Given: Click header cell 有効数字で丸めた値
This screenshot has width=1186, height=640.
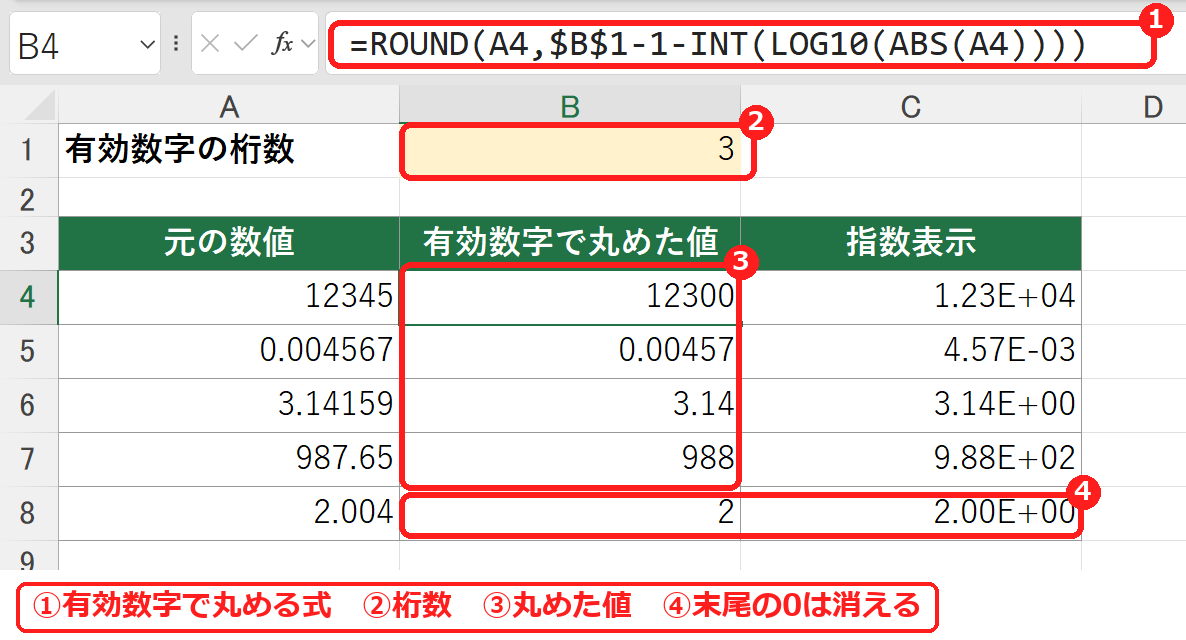Looking at the screenshot, I should (570, 244).
